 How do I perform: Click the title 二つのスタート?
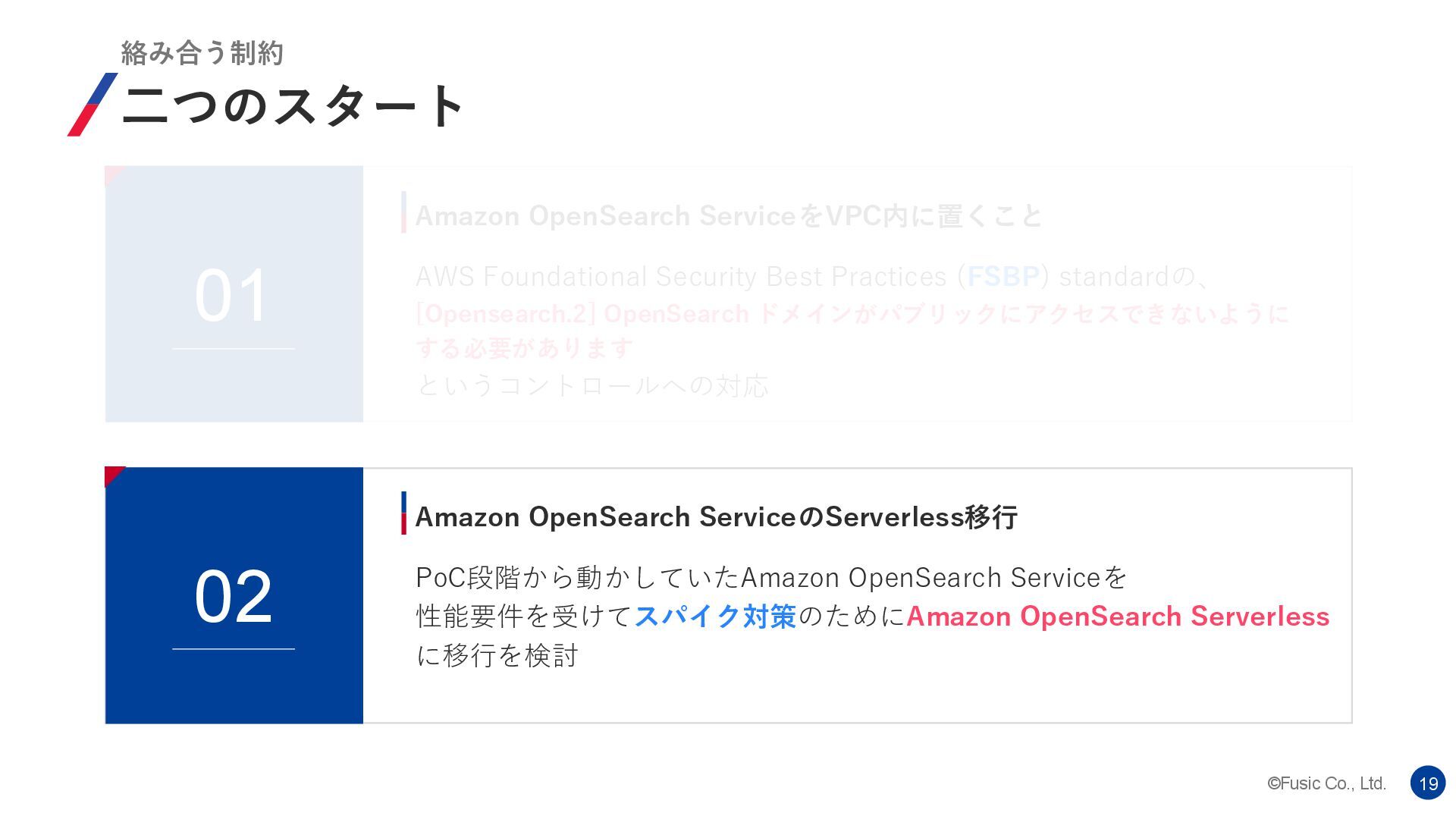293,105
